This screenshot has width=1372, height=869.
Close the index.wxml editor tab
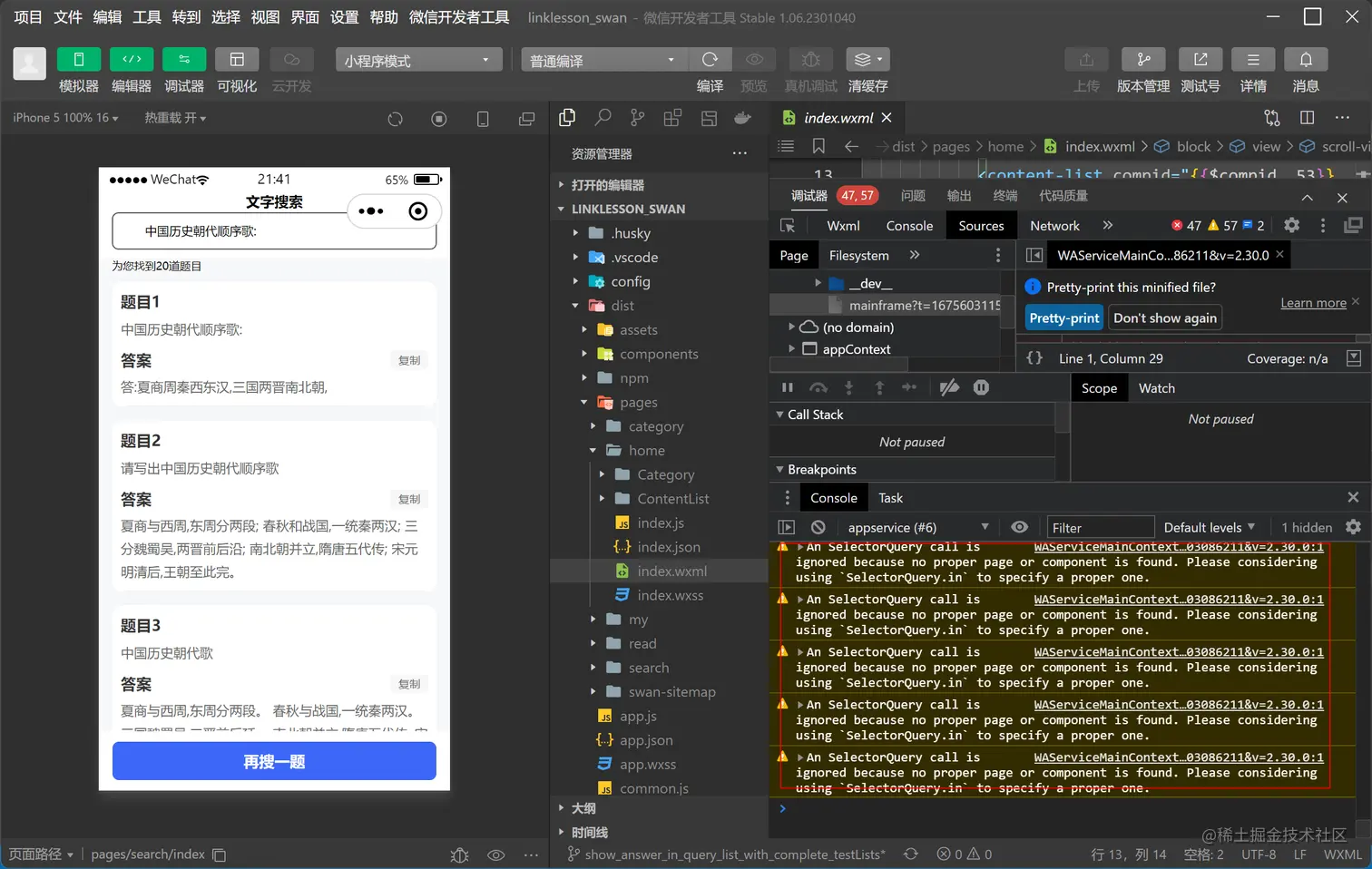pyautogui.click(x=887, y=118)
